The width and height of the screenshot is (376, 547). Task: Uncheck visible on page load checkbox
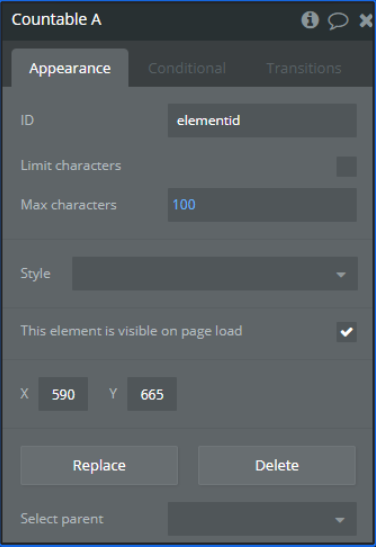tap(346, 332)
